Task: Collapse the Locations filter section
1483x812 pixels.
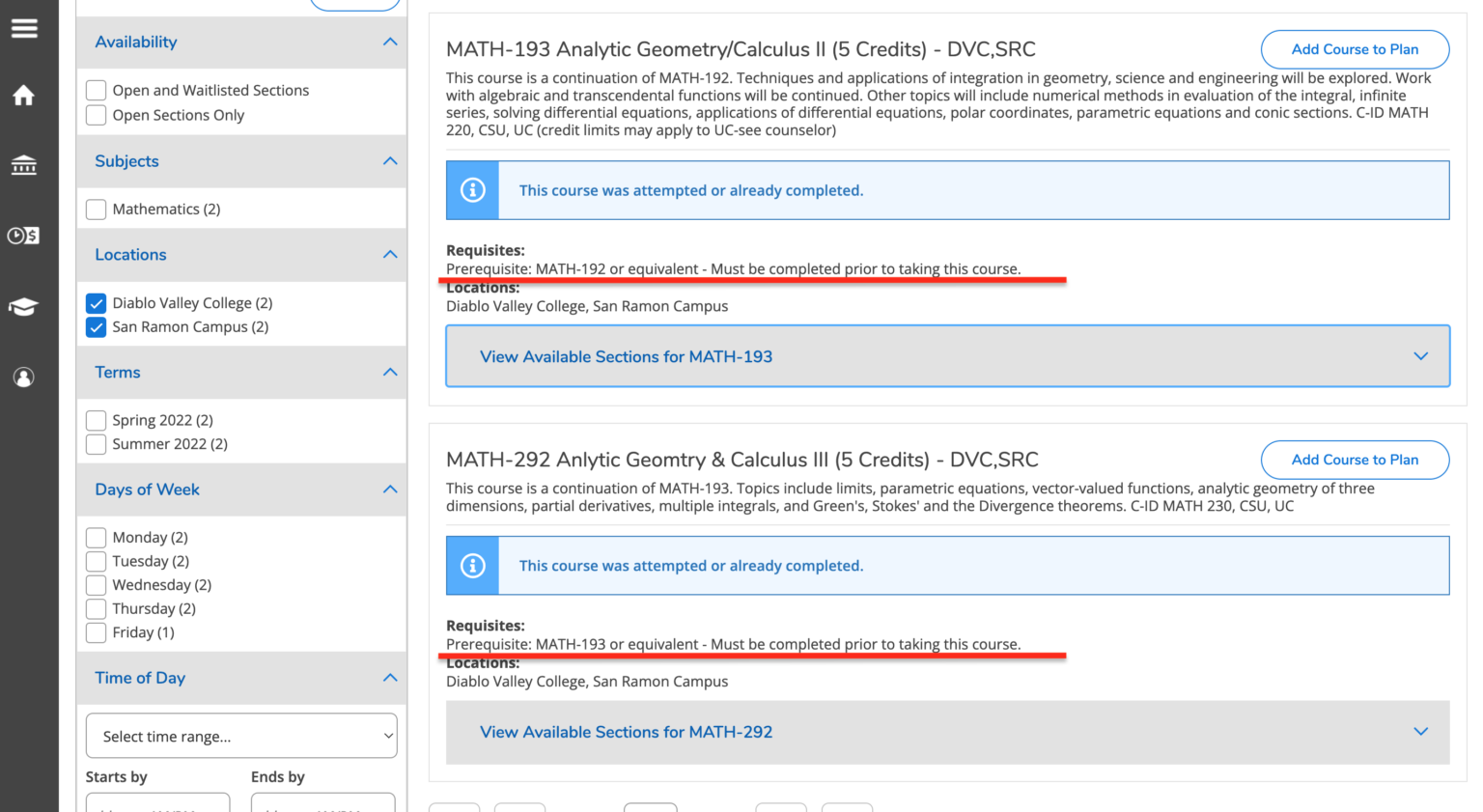Action: point(390,255)
